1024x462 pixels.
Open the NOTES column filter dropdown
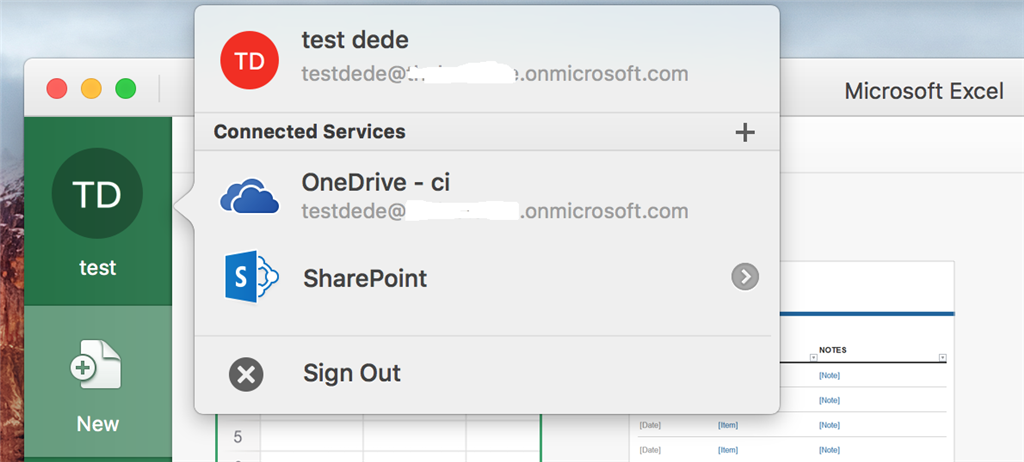942,357
